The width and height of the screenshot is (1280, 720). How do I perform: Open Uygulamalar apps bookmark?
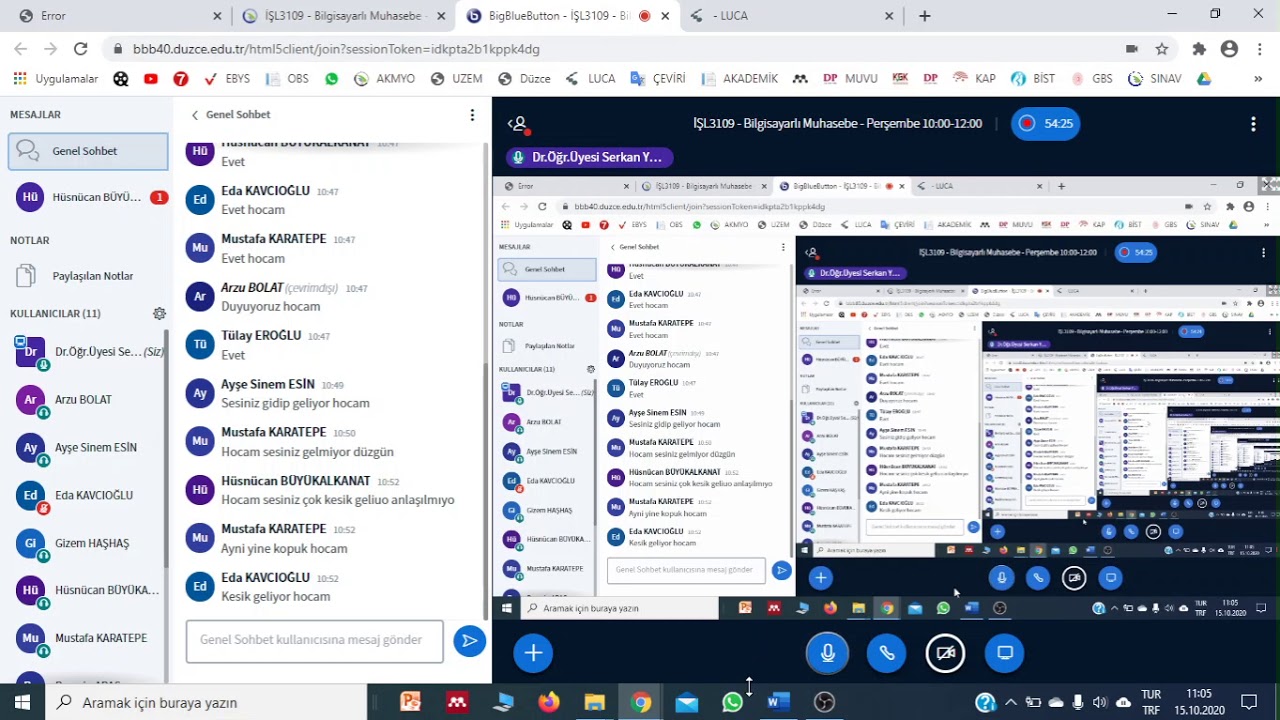(x=56, y=79)
